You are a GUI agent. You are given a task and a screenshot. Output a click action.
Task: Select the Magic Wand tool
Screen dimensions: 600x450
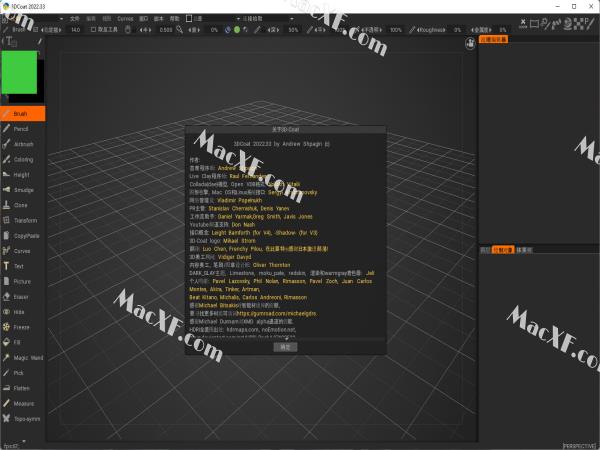pyautogui.click(x=23, y=358)
